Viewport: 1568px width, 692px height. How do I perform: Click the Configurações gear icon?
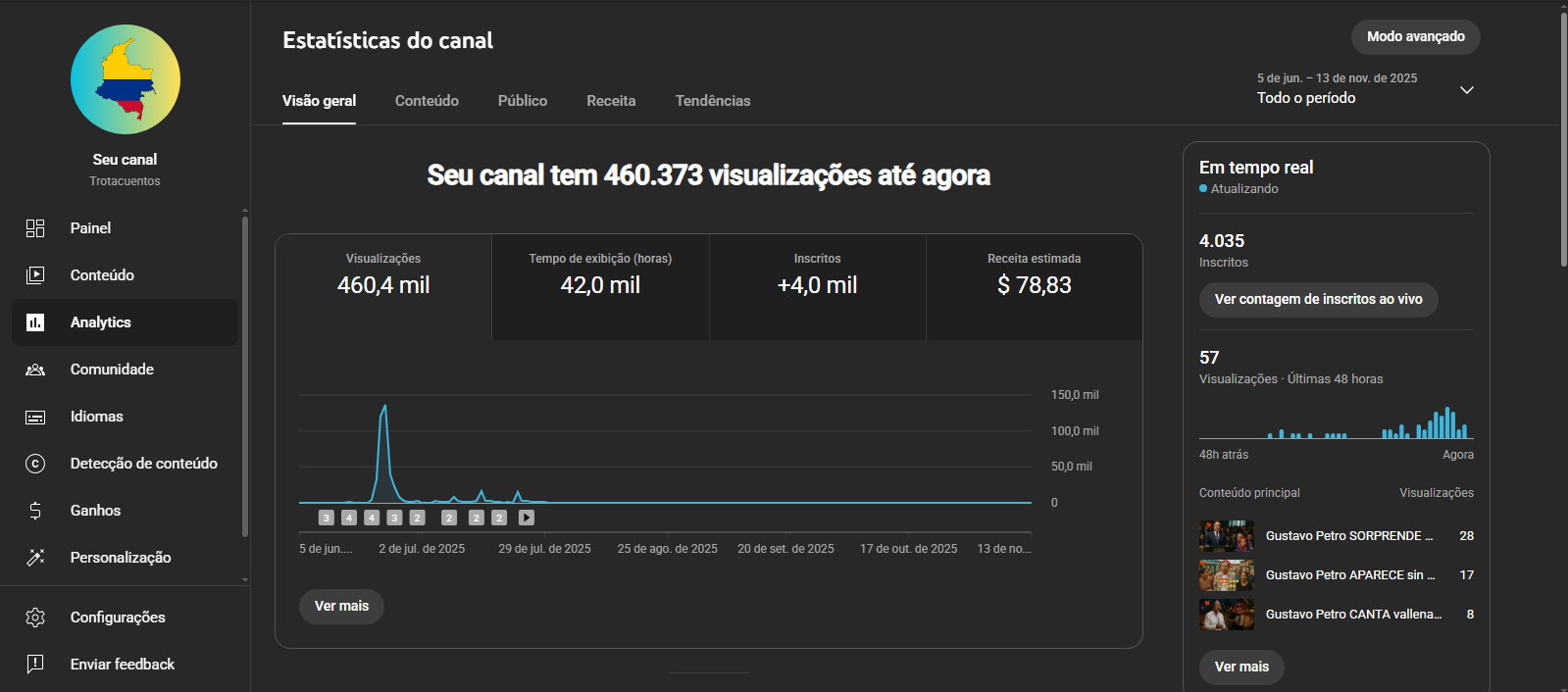(35, 618)
